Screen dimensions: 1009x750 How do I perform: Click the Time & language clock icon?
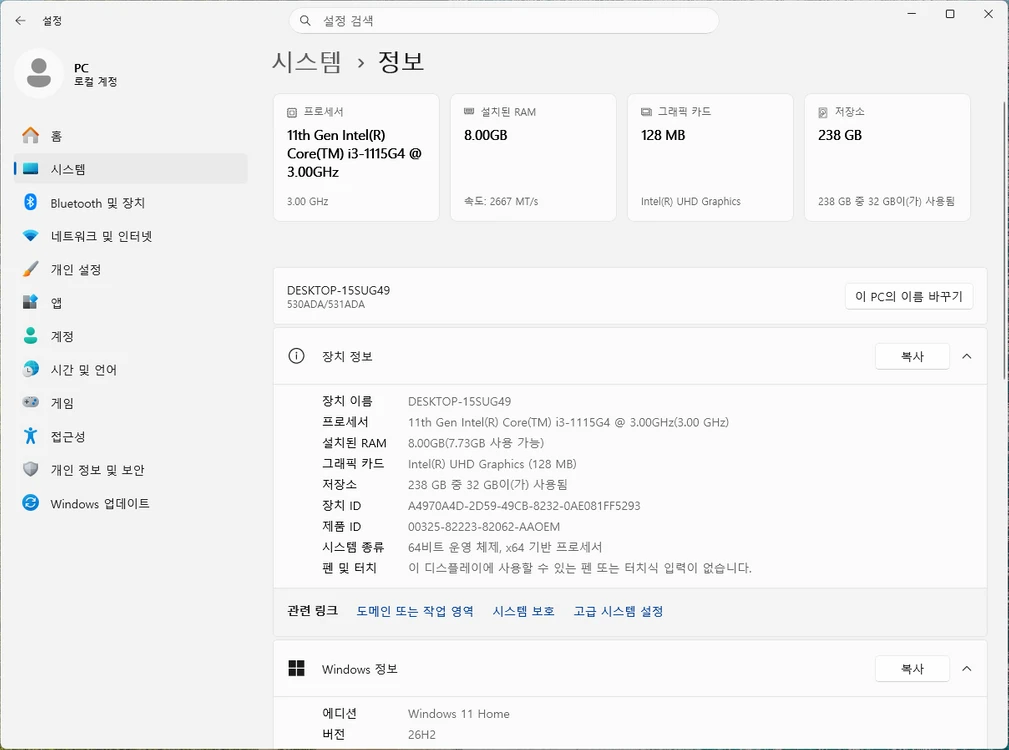pos(30,369)
